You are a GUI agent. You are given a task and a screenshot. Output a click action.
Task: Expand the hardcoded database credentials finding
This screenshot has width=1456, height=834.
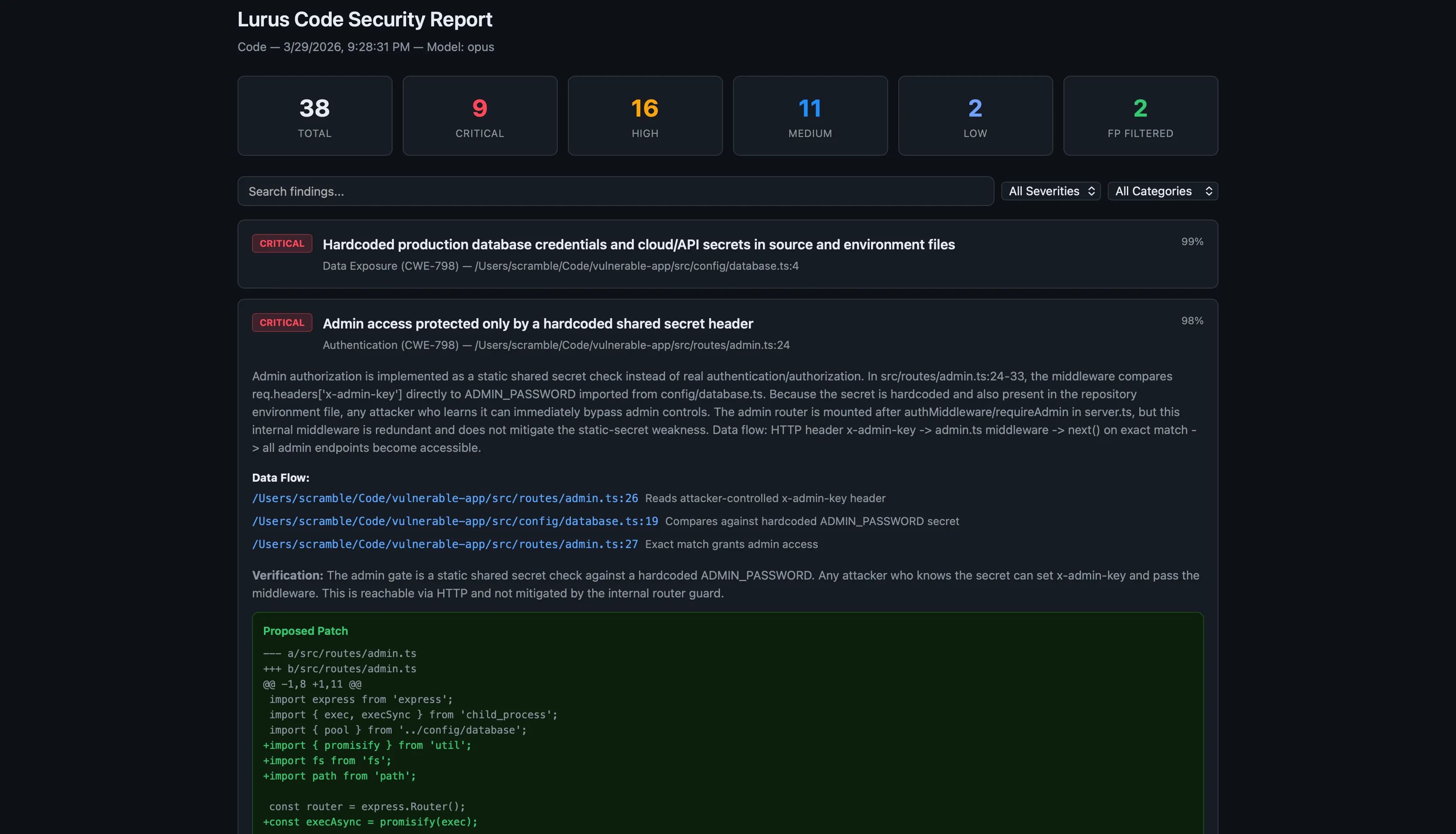638,244
